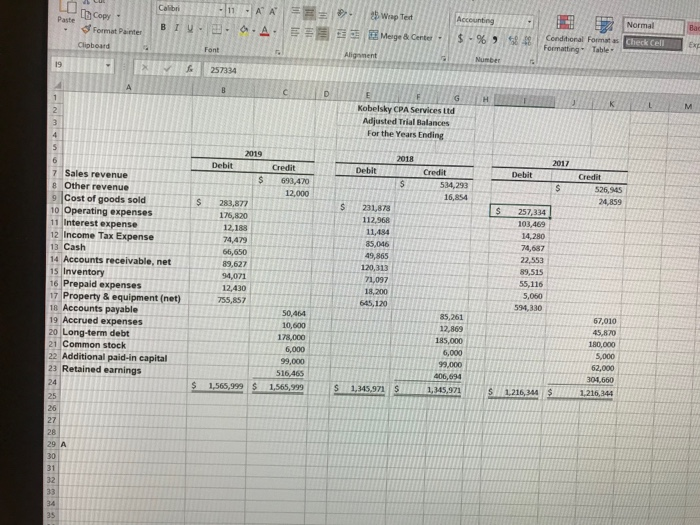Click the Select All corner triangle
The width and height of the screenshot is (700, 525).
(56, 85)
